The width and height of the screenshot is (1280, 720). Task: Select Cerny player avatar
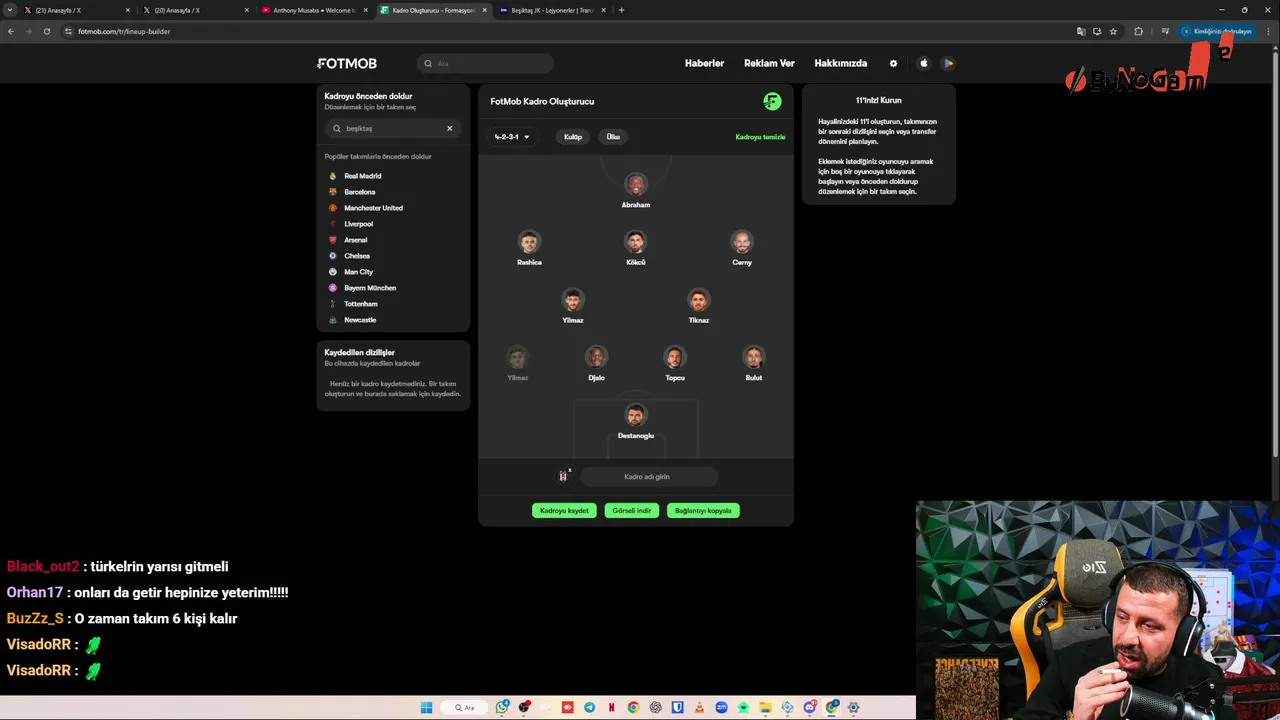pyautogui.click(x=742, y=242)
